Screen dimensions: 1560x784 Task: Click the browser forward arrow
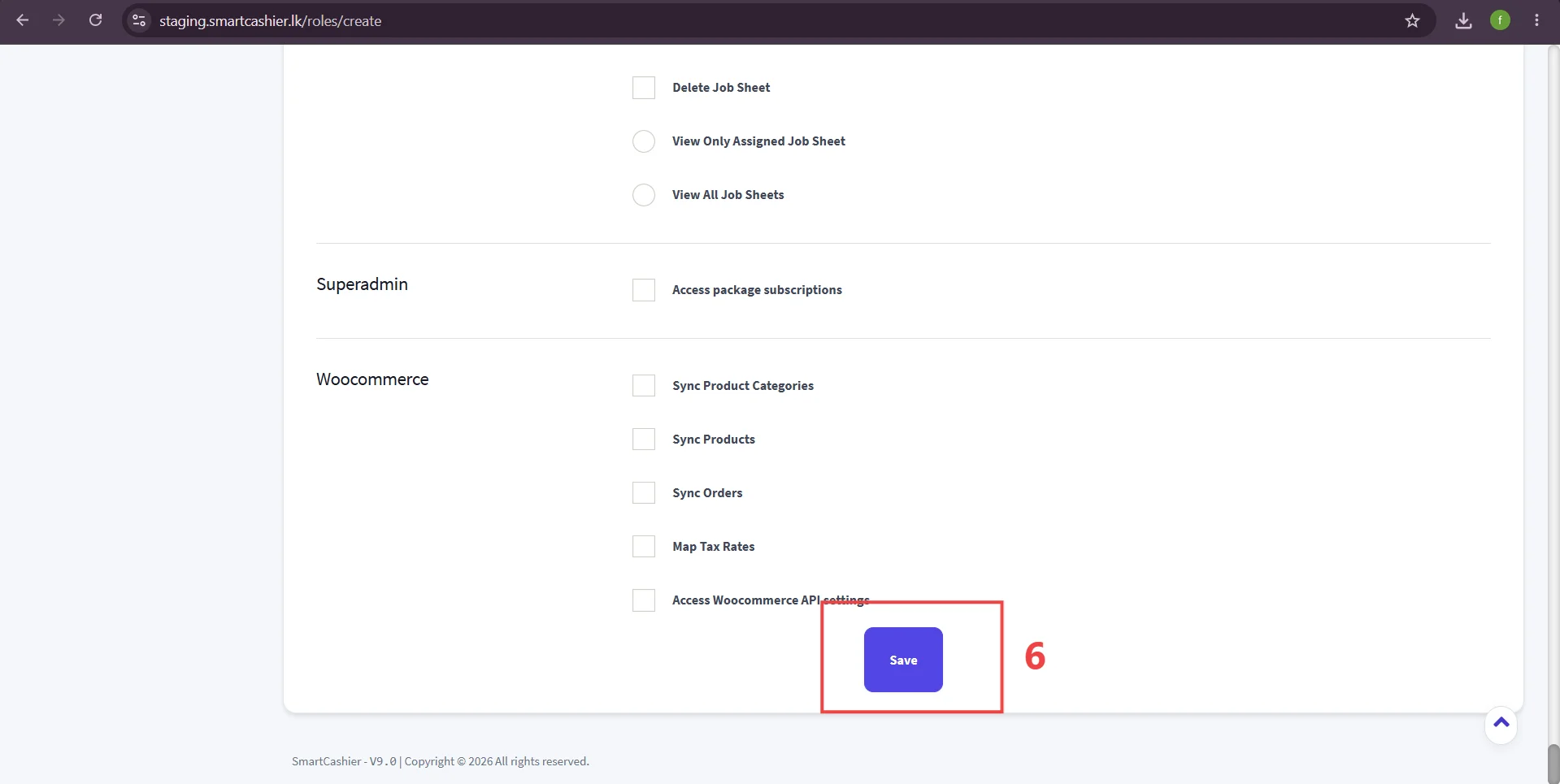(x=59, y=20)
